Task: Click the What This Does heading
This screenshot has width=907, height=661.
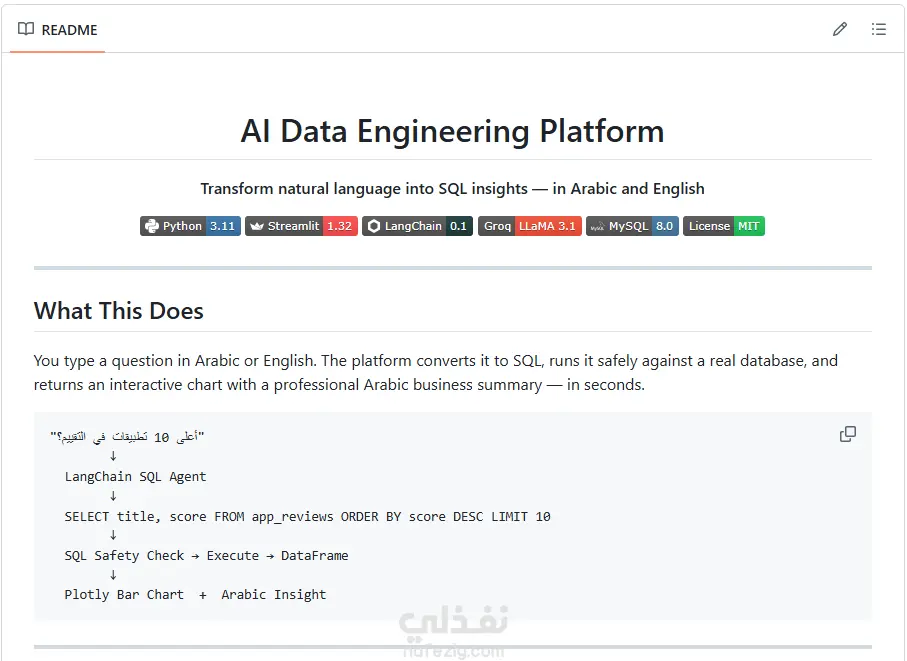Action: (119, 311)
